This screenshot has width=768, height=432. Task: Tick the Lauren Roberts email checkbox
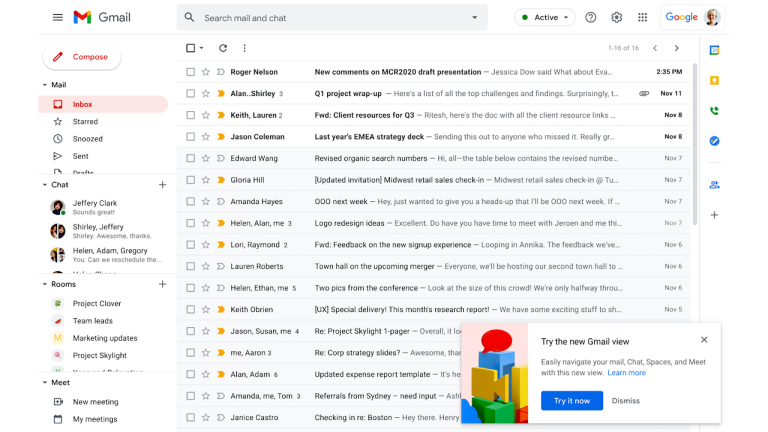click(191, 266)
